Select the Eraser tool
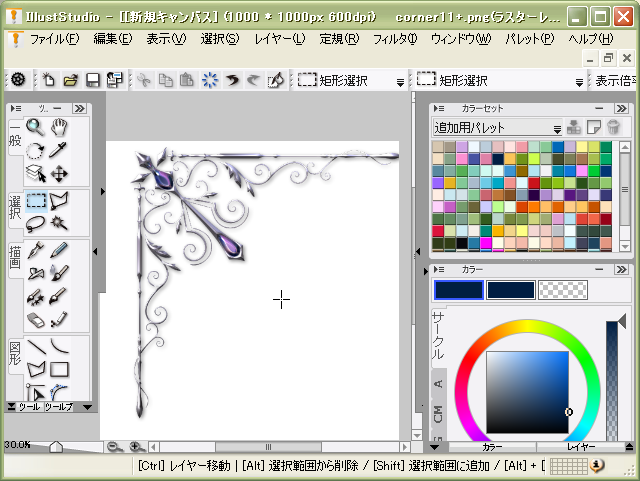 [x=36, y=320]
